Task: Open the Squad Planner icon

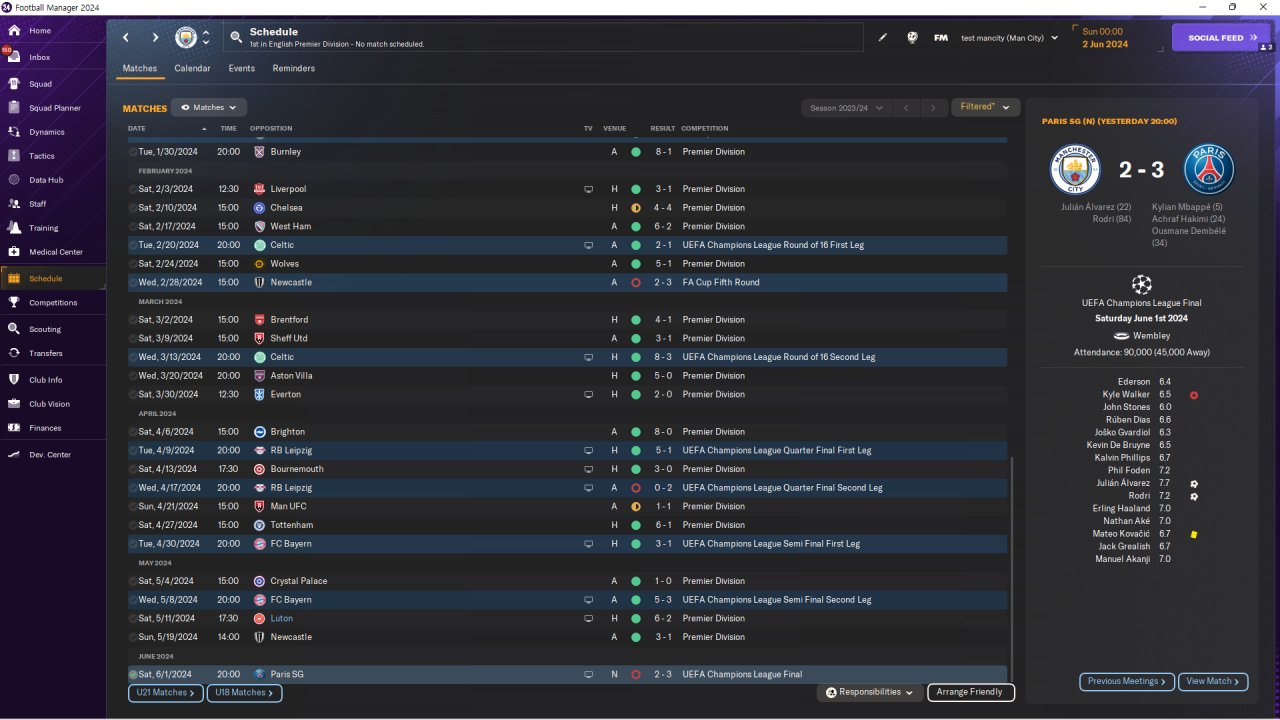Action: [14, 108]
